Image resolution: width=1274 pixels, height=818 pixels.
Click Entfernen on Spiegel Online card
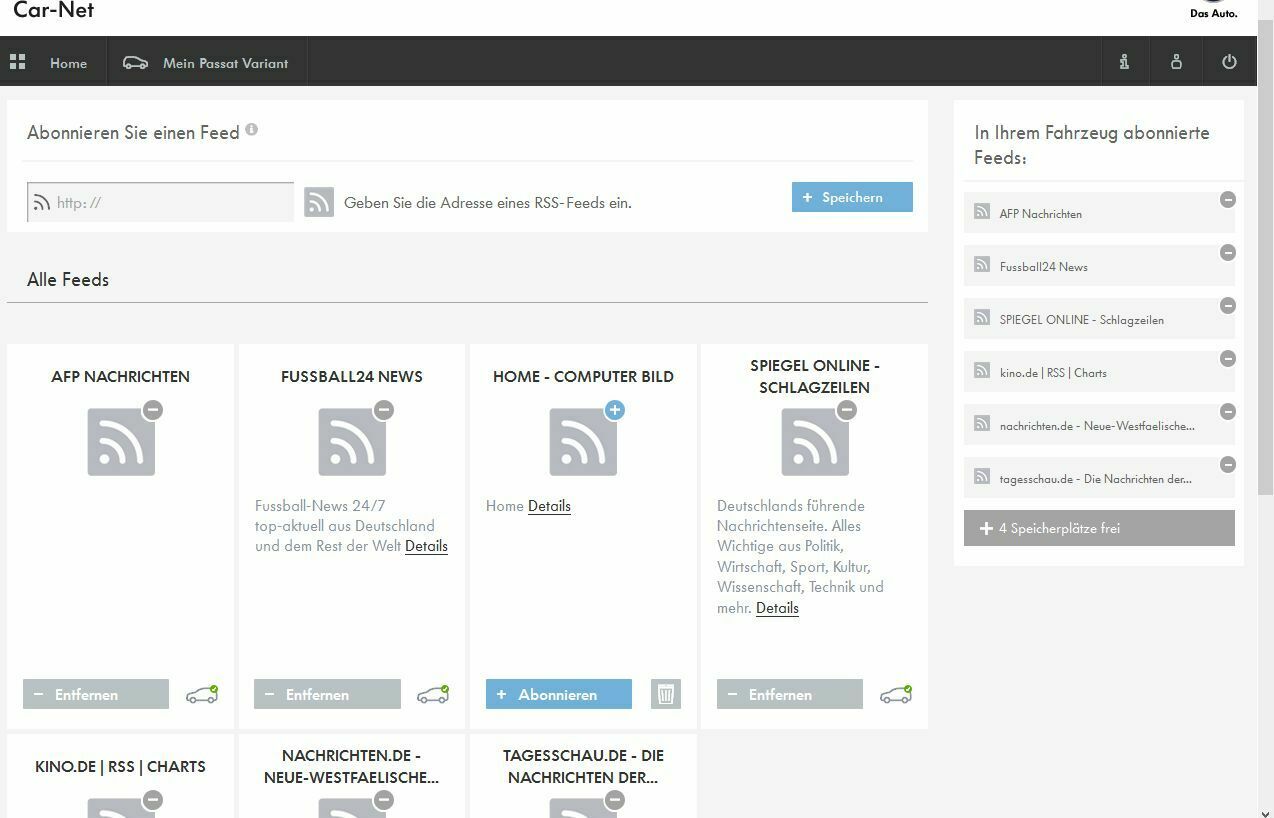coord(790,694)
